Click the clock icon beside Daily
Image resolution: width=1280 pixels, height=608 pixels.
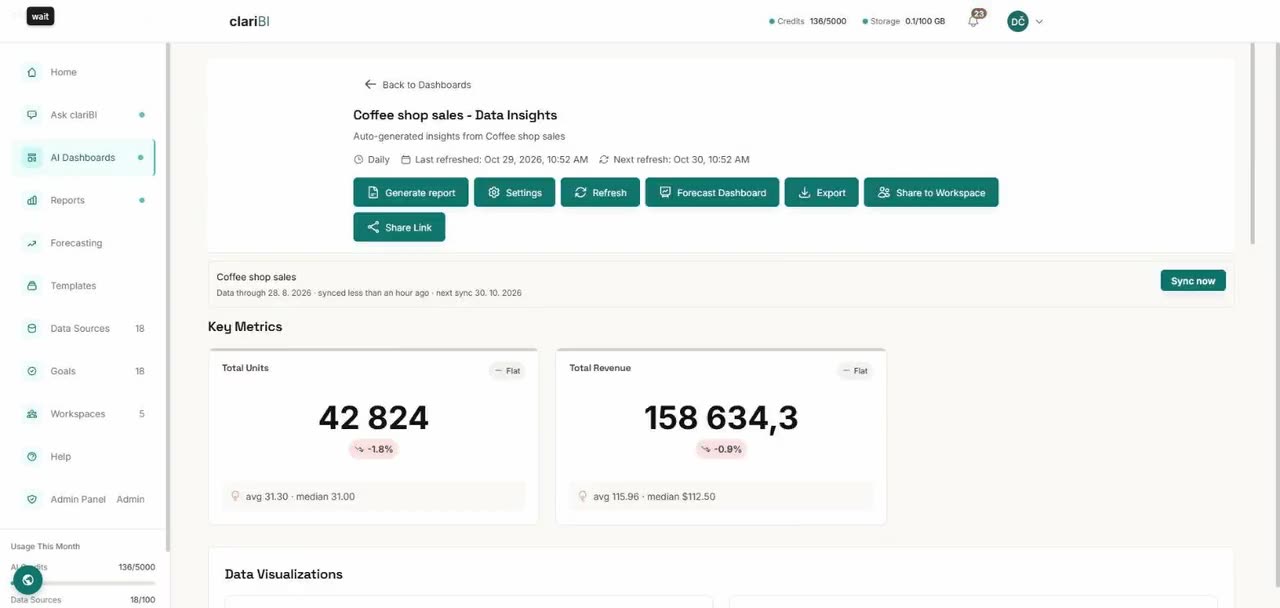[x=359, y=160]
